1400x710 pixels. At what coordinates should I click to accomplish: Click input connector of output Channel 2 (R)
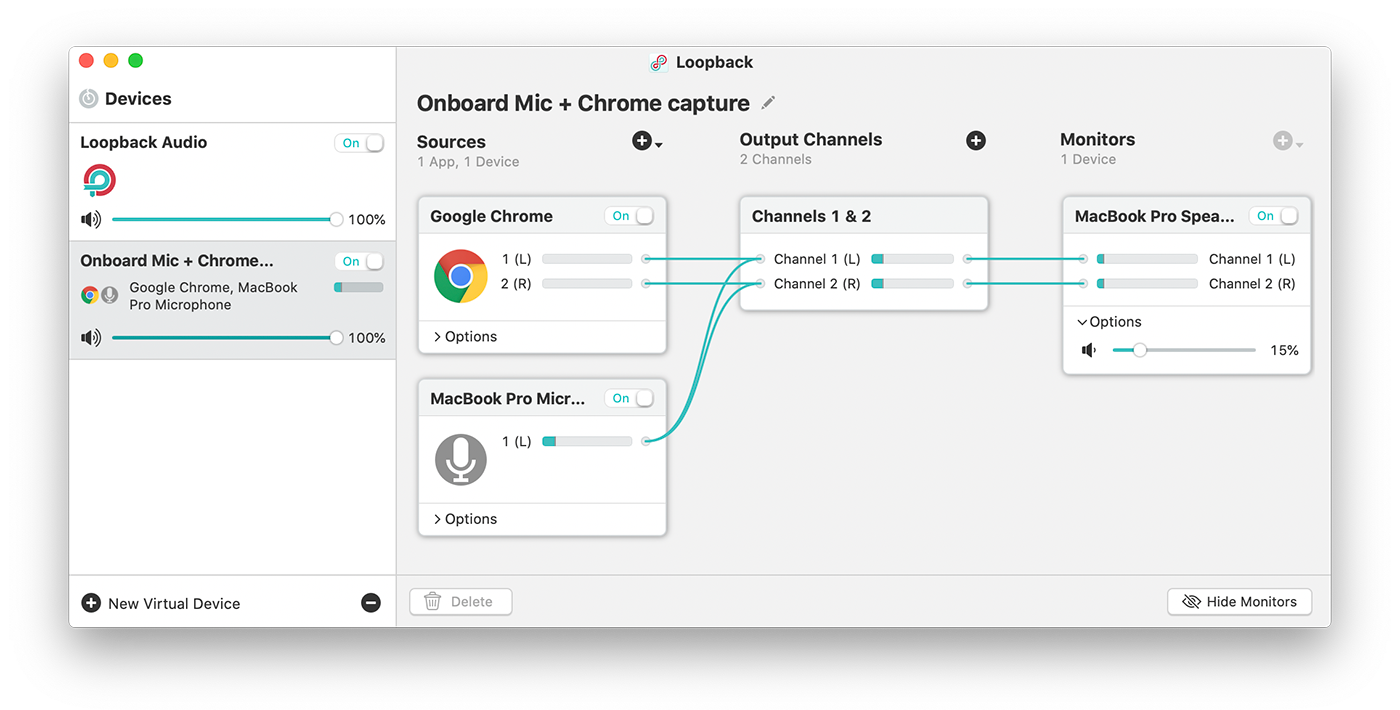761,284
